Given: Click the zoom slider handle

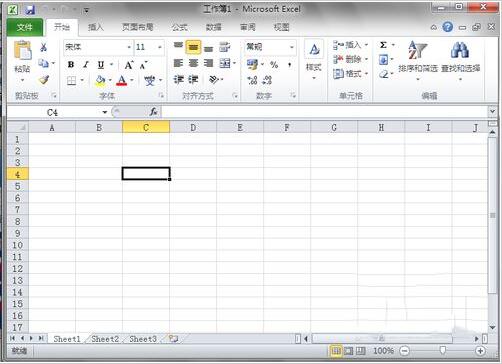Looking at the screenshot, I should pos(442,350).
